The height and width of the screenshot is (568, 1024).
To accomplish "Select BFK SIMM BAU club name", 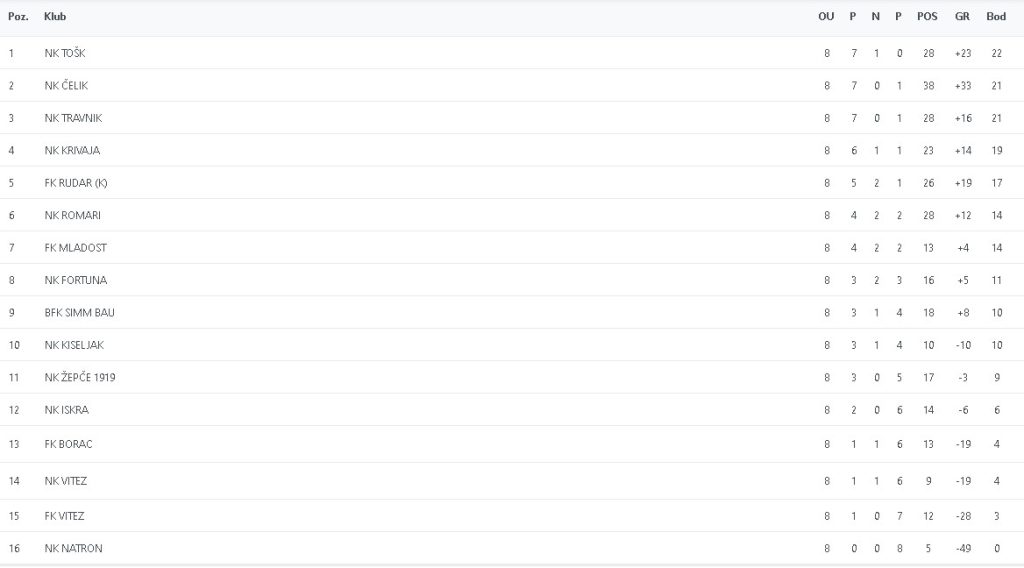I will pyautogui.click(x=79, y=312).
